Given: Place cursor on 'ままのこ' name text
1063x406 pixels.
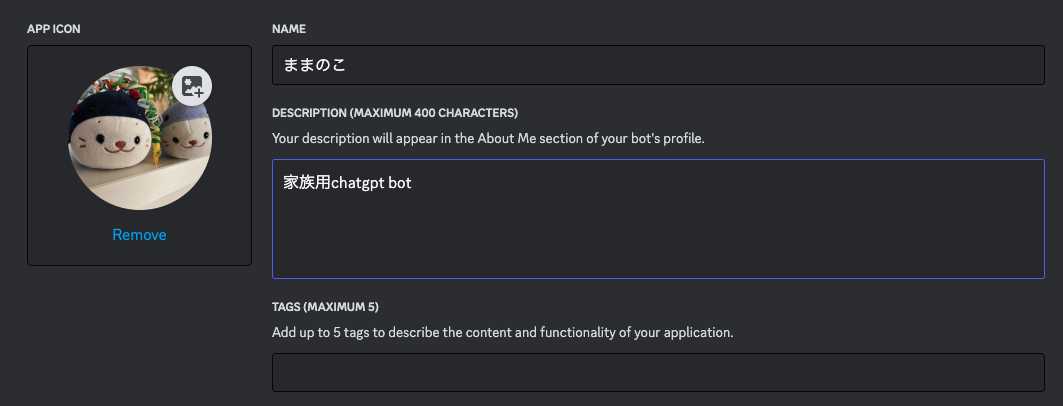Looking at the screenshot, I should [x=315, y=66].
